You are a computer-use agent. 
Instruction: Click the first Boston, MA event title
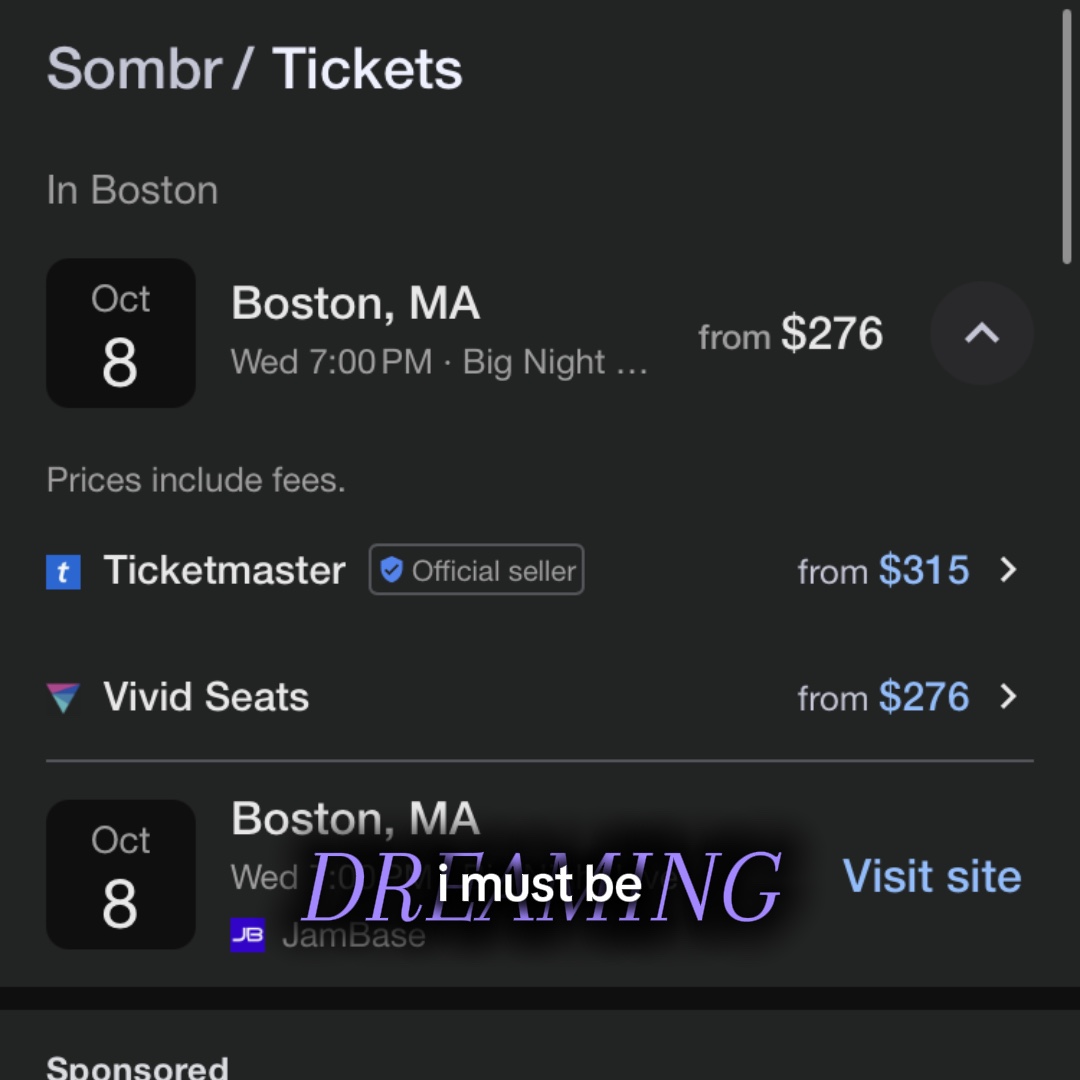coord(355,303)
